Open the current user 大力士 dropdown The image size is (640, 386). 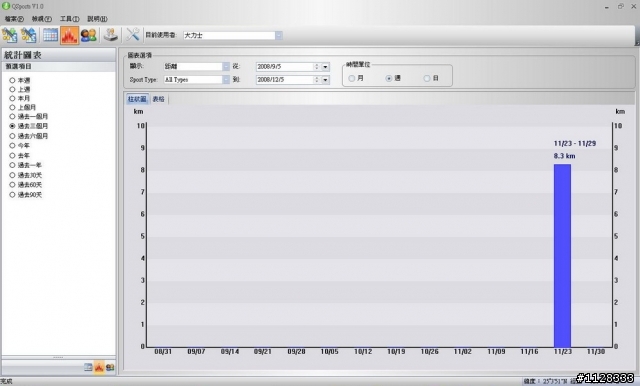click(279, 35)
